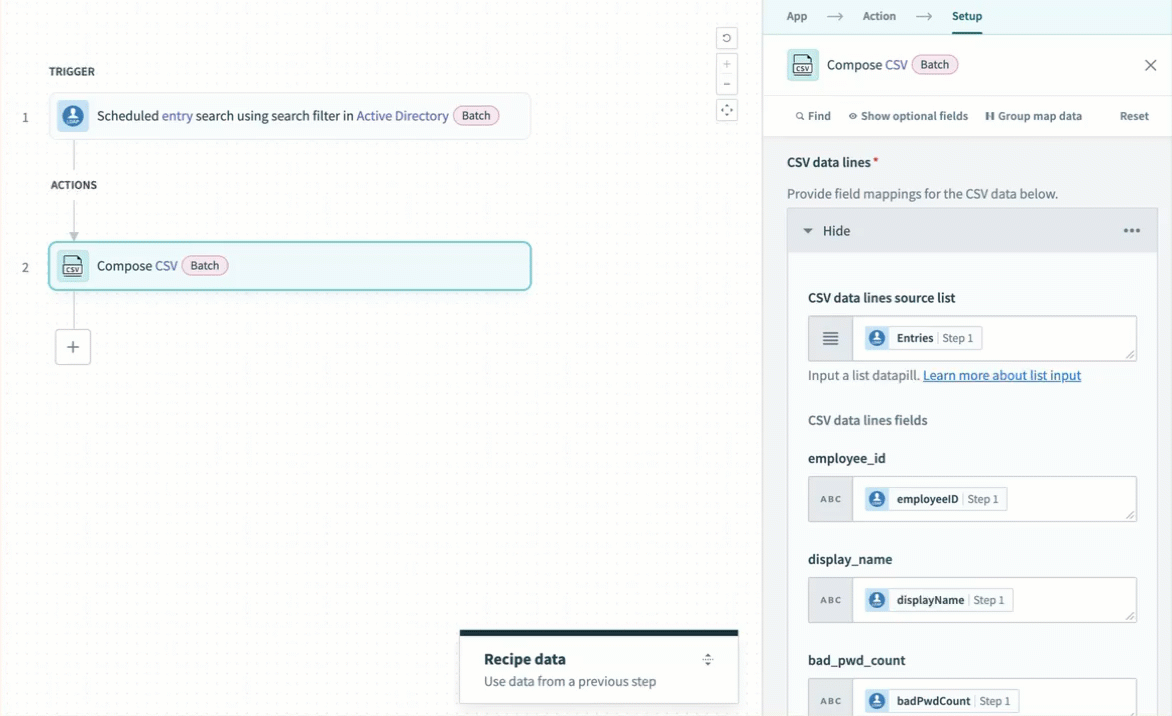Zoom in on the recipe canvas
The image size is (1172, 716).
click(x=727, y=64)
